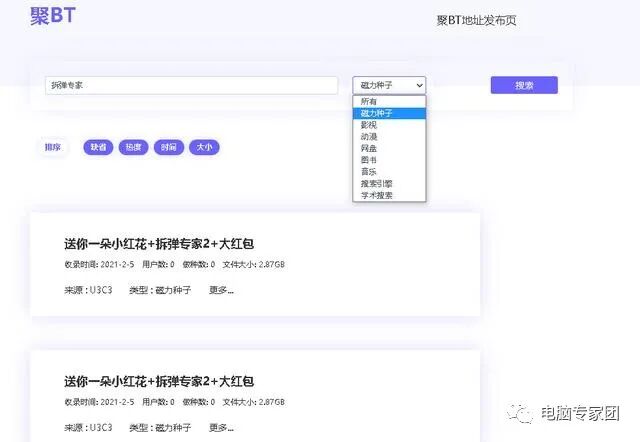Click 做种数: 0 in the second result
The height and width of the screenshot is (442, 640).
199,402
